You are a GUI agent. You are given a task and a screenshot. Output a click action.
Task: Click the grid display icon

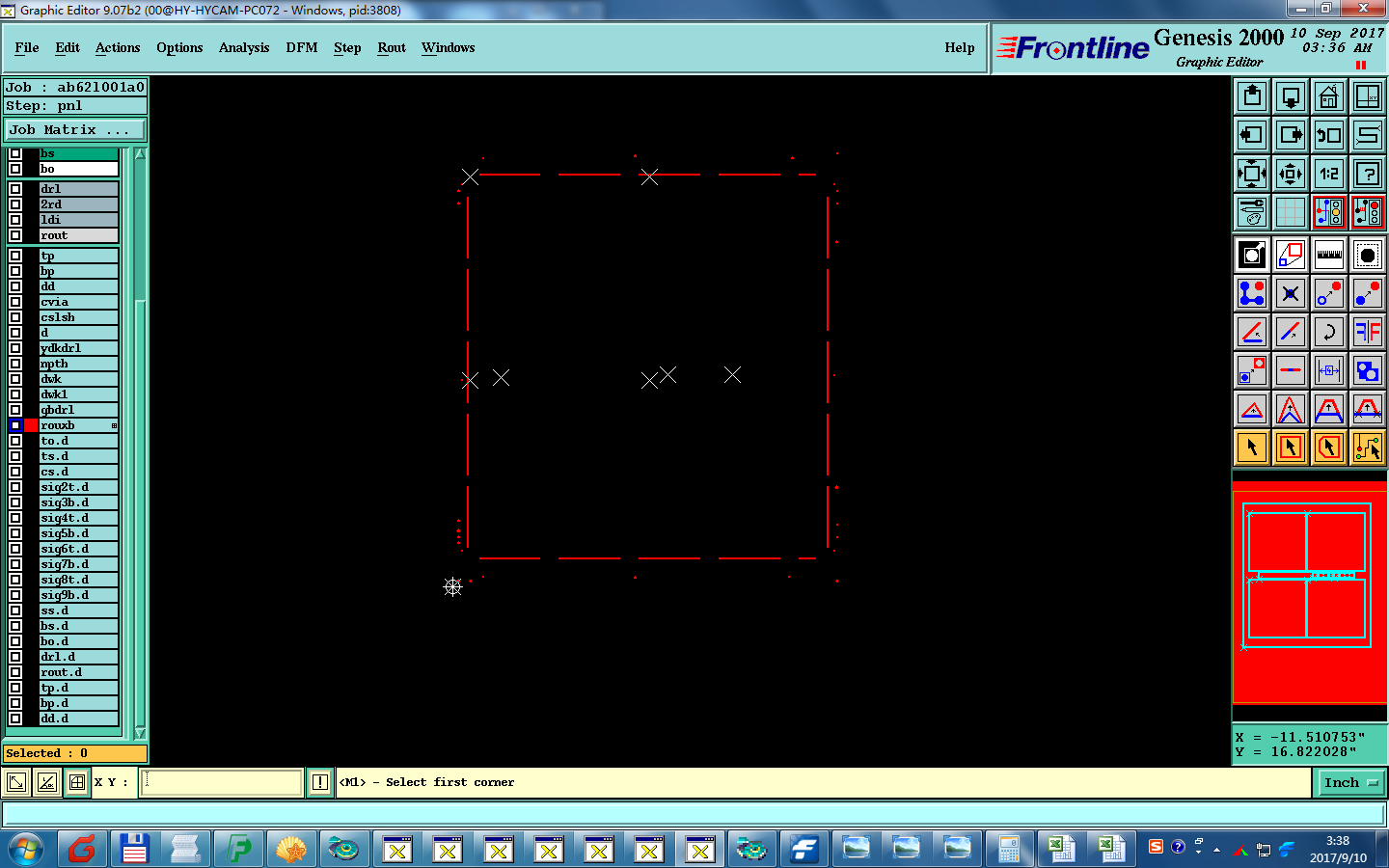pos(1291,212)
